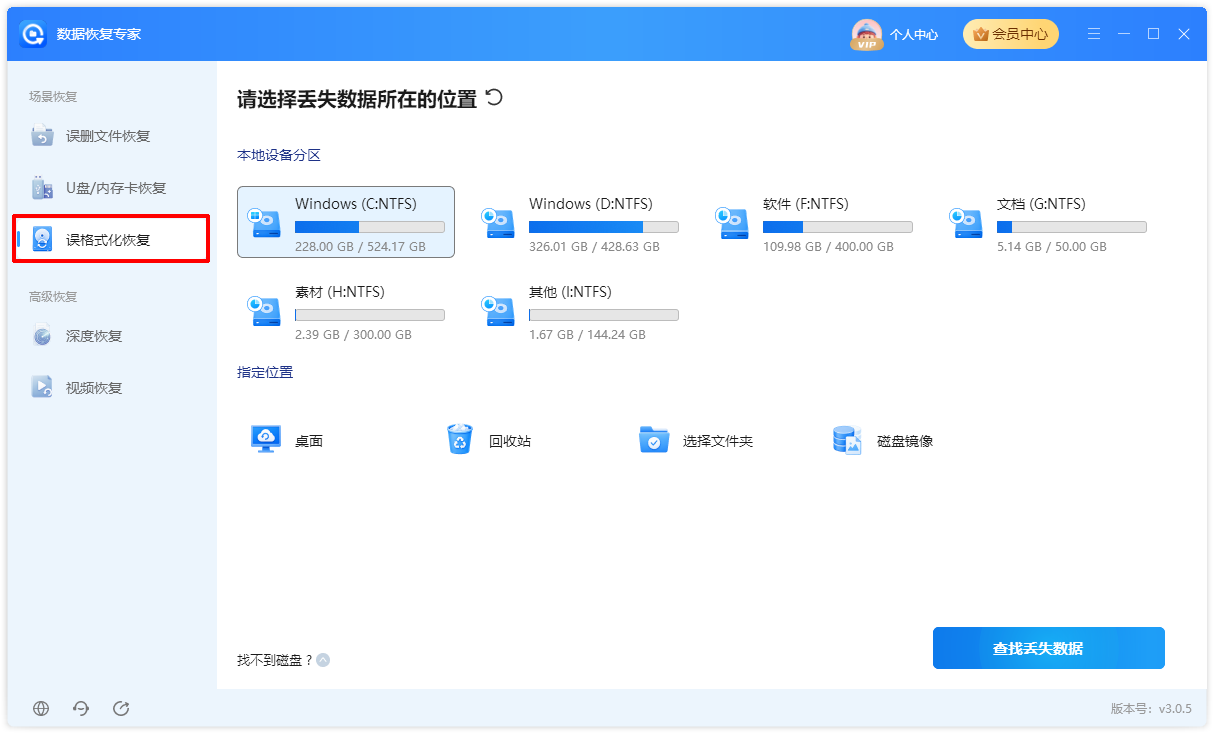Image resolution: width=1214 pixels, height=734 pixels.
Task: Click the 1.67 GB / 144.24 GB text
Action: tap(587, 335)
